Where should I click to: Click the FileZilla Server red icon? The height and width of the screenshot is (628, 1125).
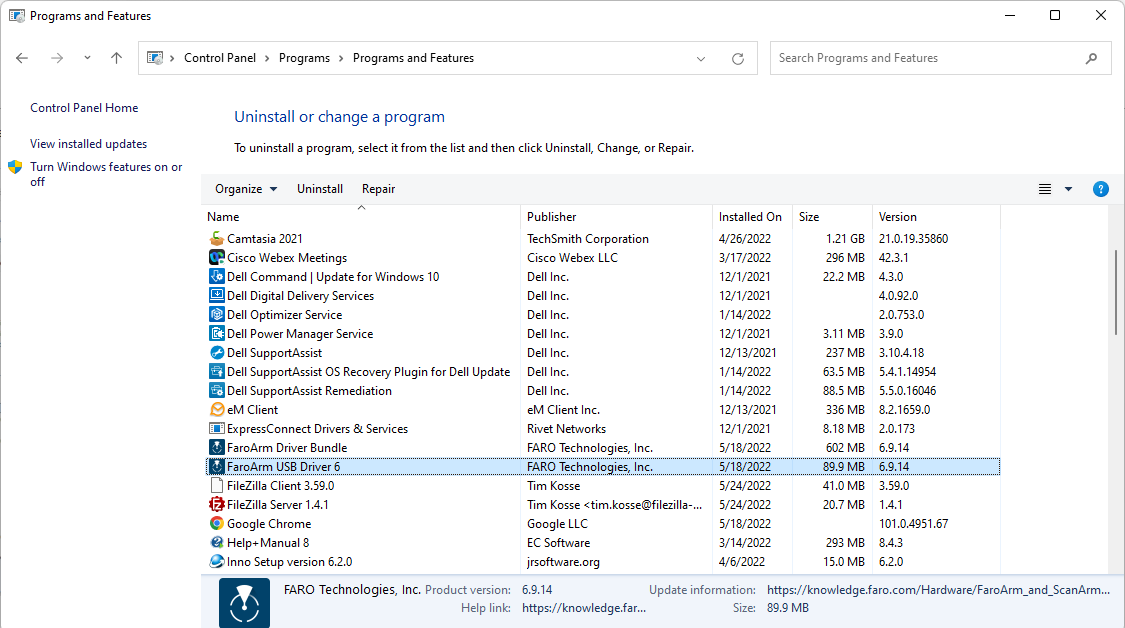pos(217,505)
